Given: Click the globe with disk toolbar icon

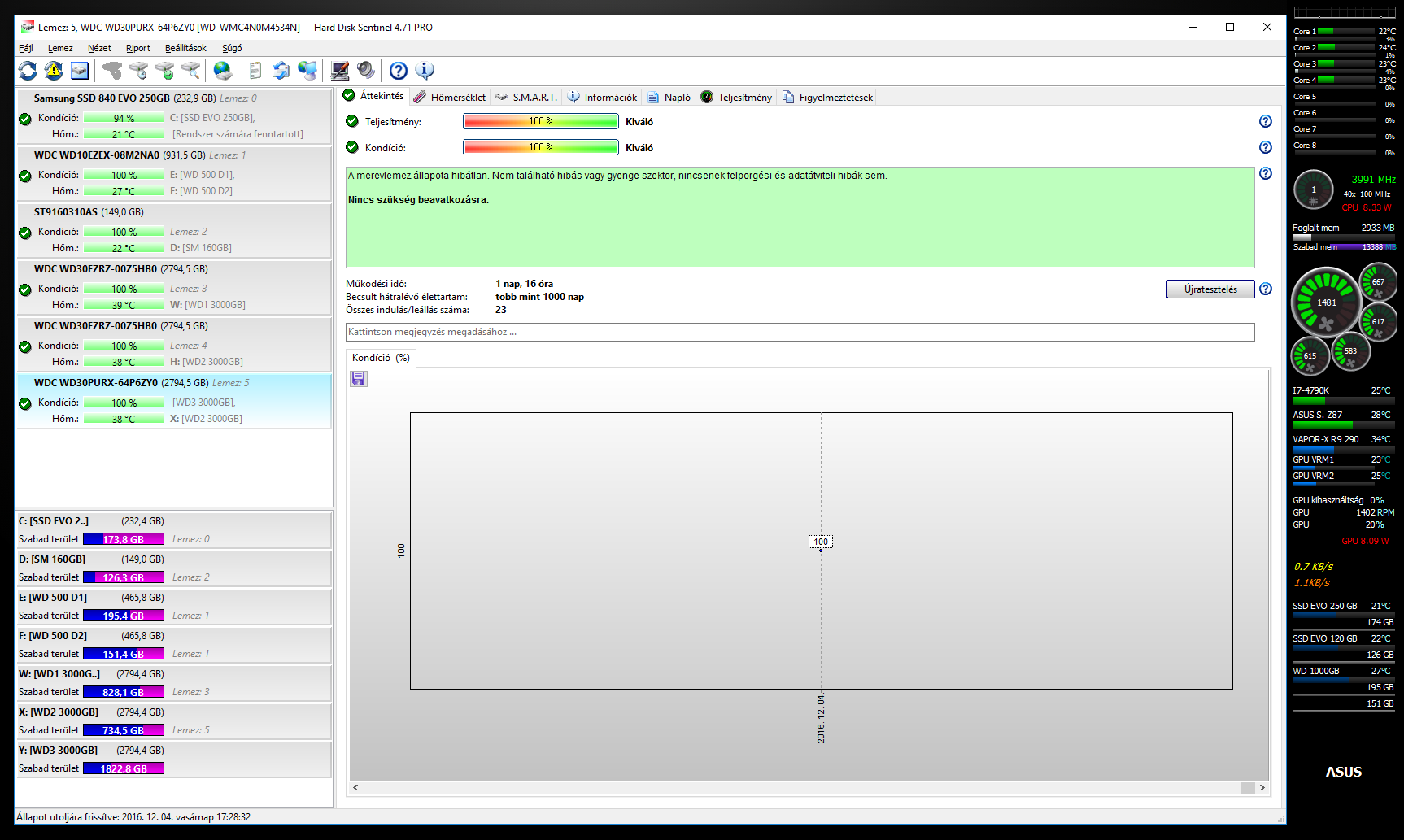Looking at the screenshot, I should (222, 71).
